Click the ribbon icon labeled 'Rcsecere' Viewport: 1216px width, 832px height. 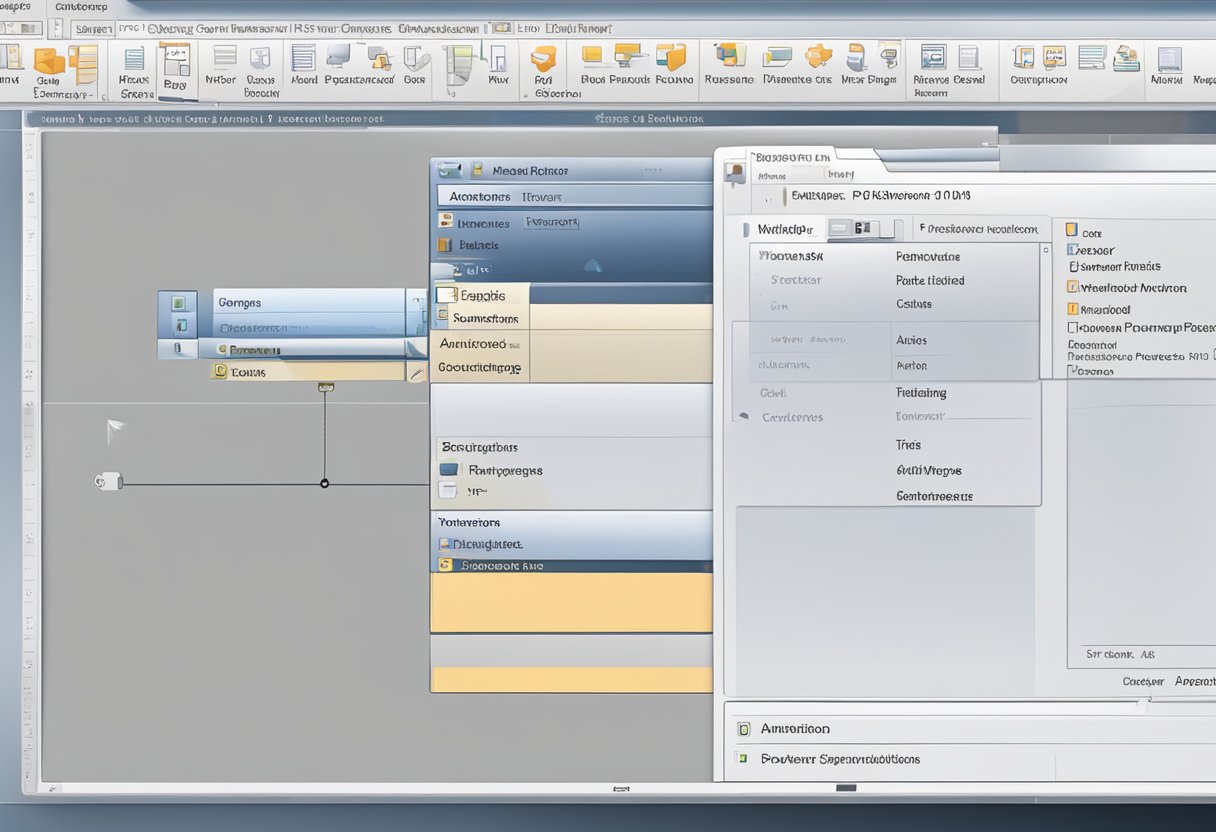[x=729, y=56]
